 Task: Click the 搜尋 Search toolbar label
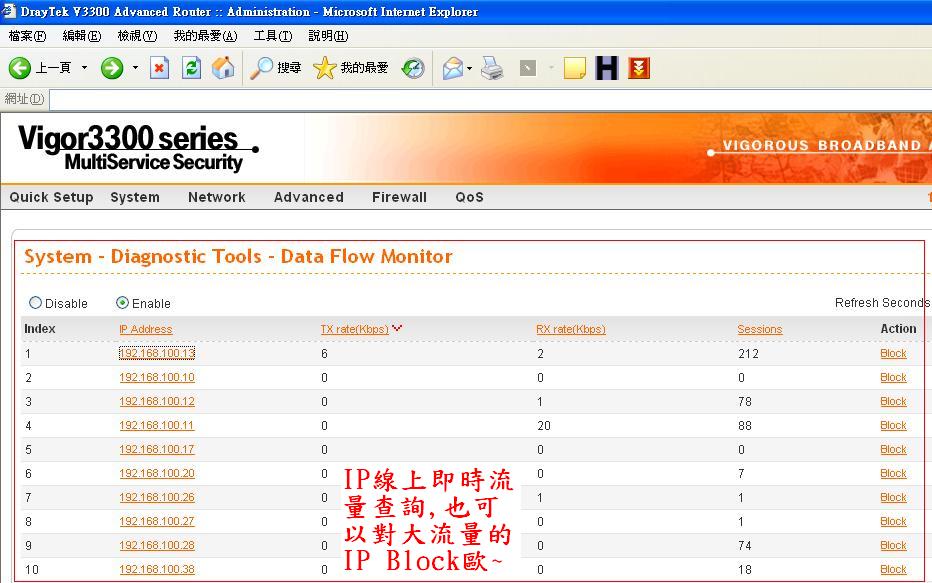289,68
